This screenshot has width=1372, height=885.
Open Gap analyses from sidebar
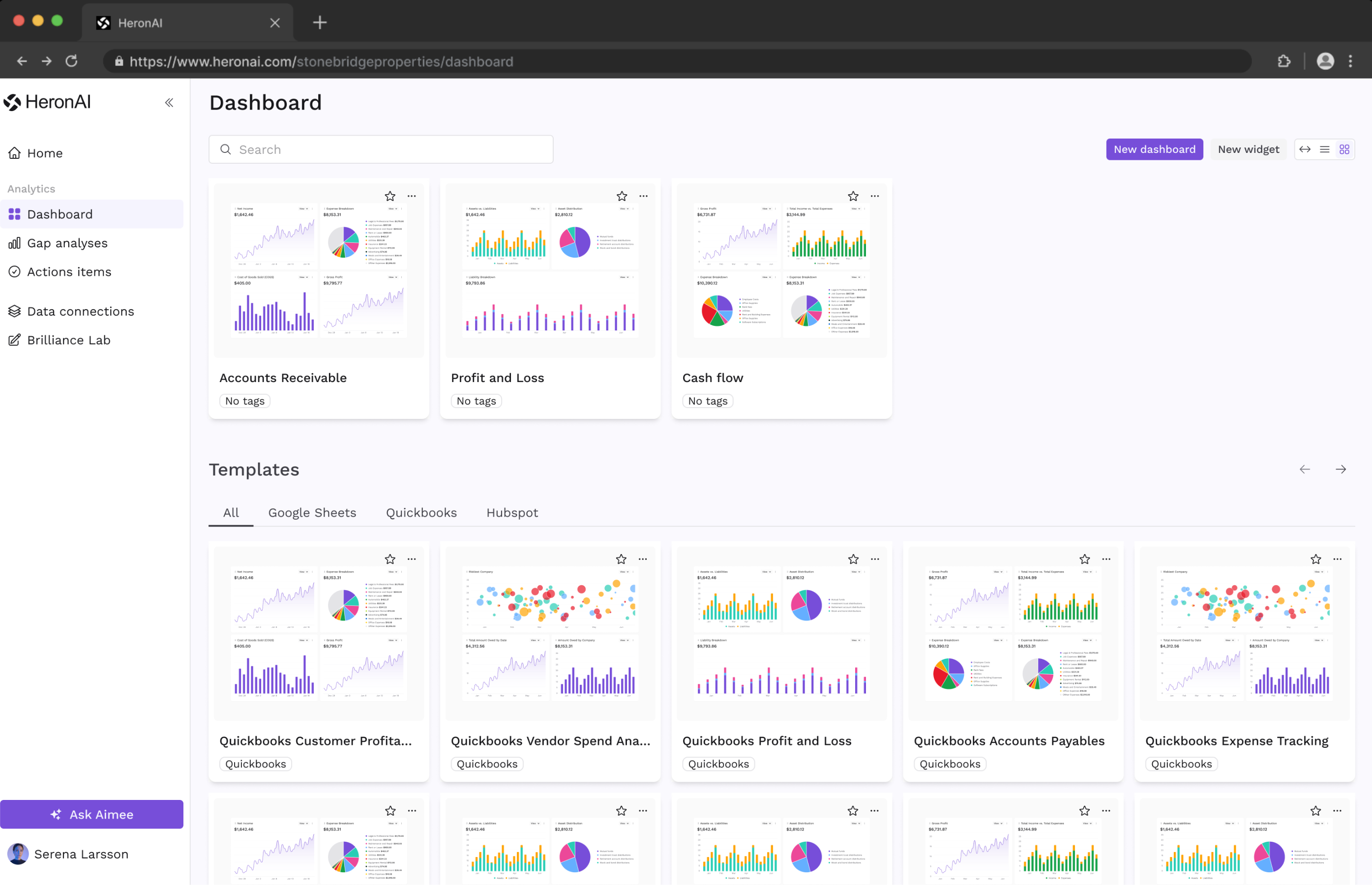[67, 243]
